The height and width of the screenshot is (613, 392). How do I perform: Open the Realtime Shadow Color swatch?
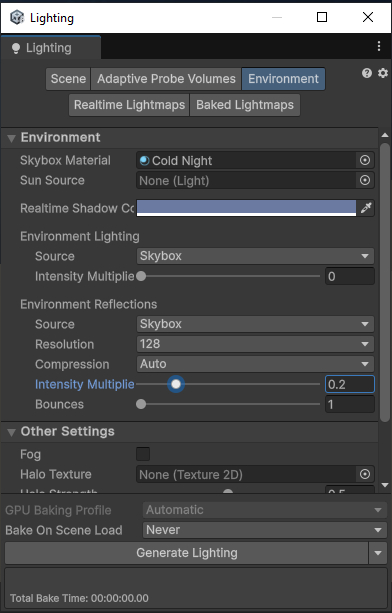[x=246, y=208]
